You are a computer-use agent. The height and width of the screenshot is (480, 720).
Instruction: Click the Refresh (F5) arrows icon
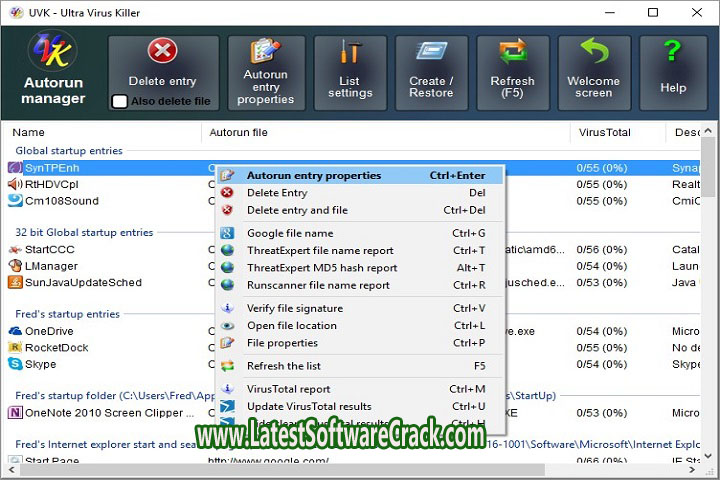(512, 51)
